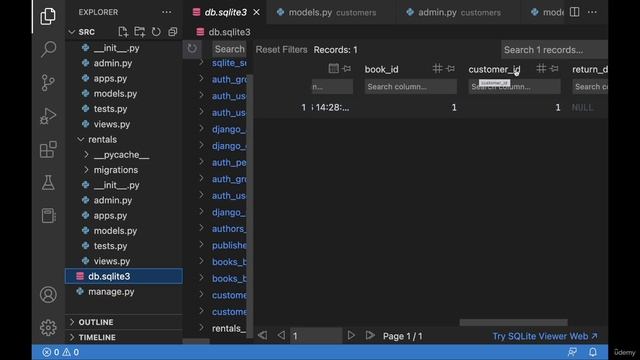Switch to the db.sqlite3 tab

click(225, 12)
